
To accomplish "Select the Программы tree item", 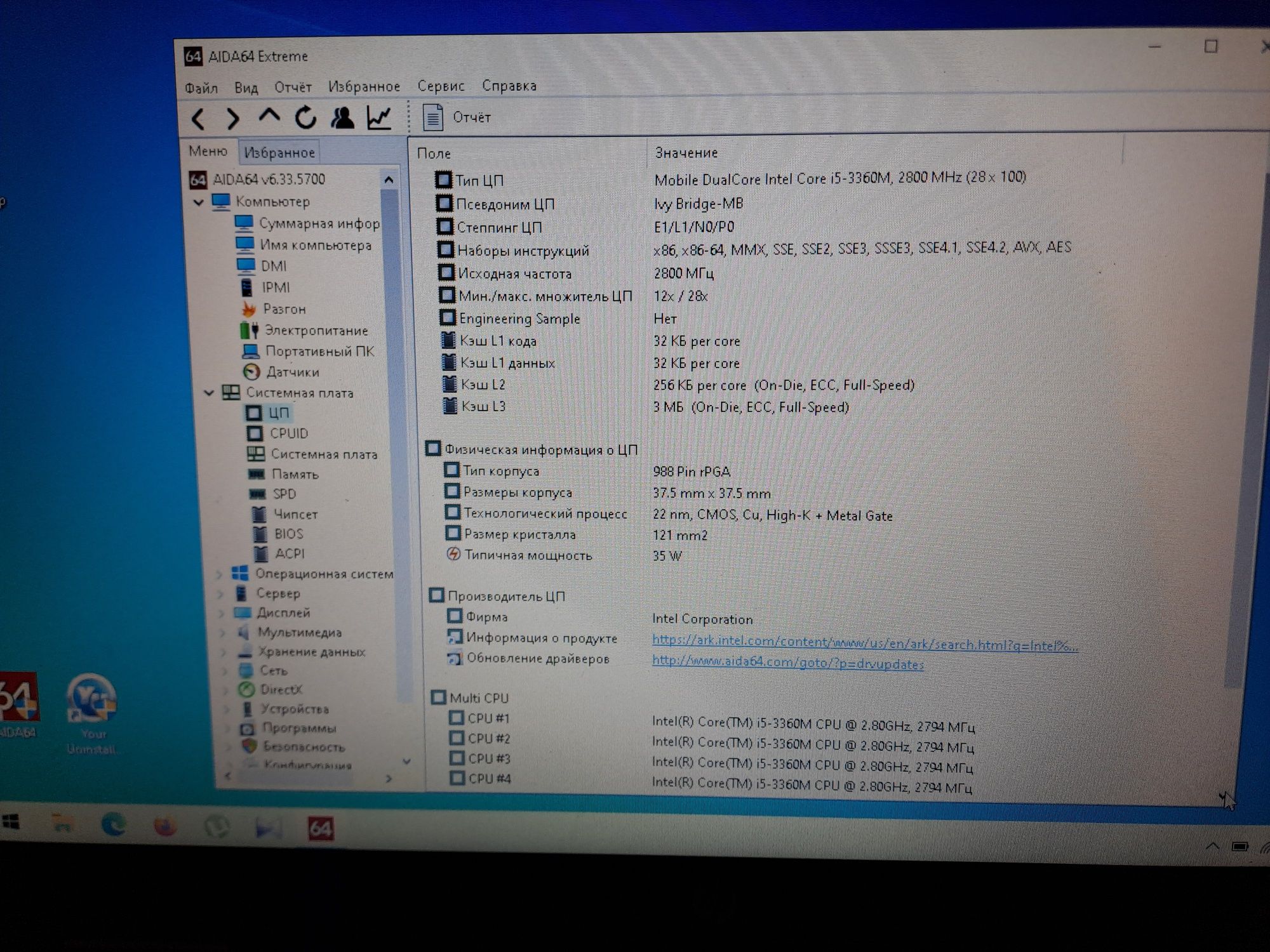I will [x=288, y=728].
